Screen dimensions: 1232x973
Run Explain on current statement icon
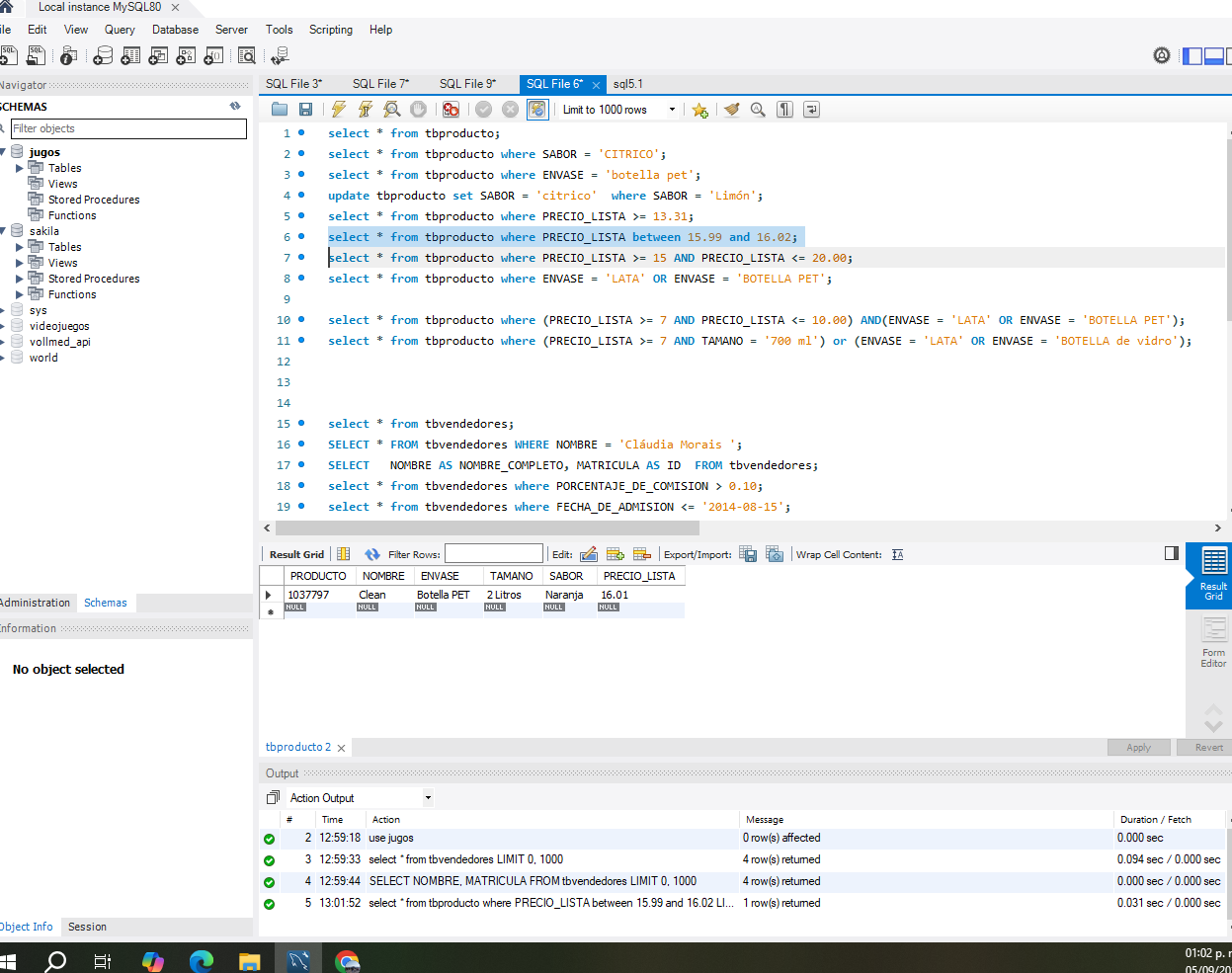392,110
